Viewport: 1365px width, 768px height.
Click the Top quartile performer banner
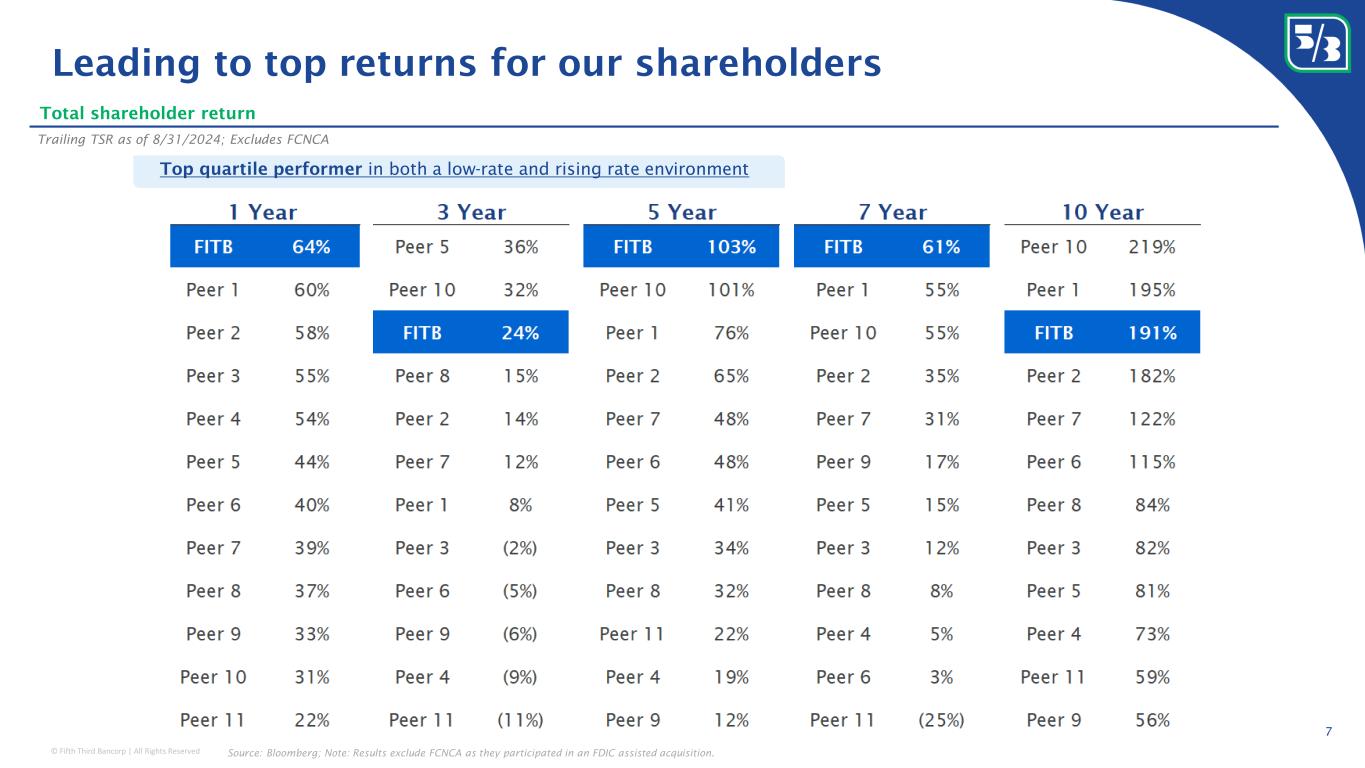coord(455,169)
